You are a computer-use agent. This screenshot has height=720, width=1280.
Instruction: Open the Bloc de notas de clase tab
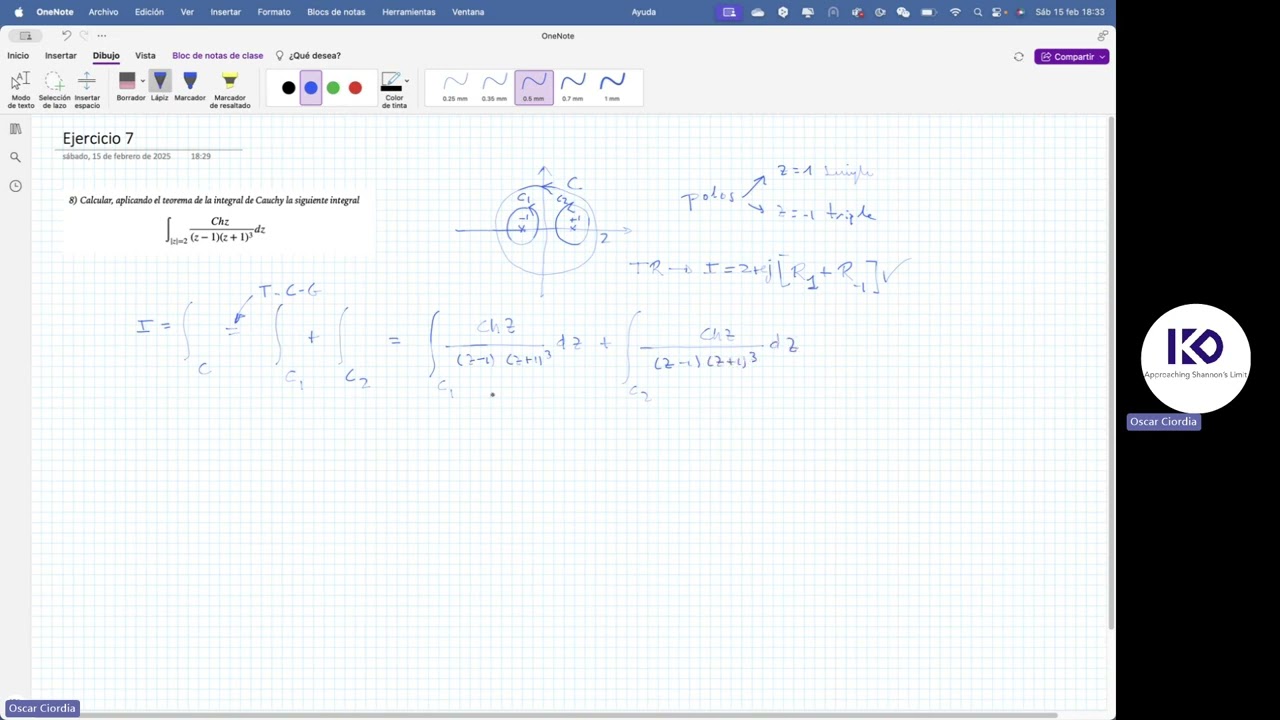(x=218, y=56)
